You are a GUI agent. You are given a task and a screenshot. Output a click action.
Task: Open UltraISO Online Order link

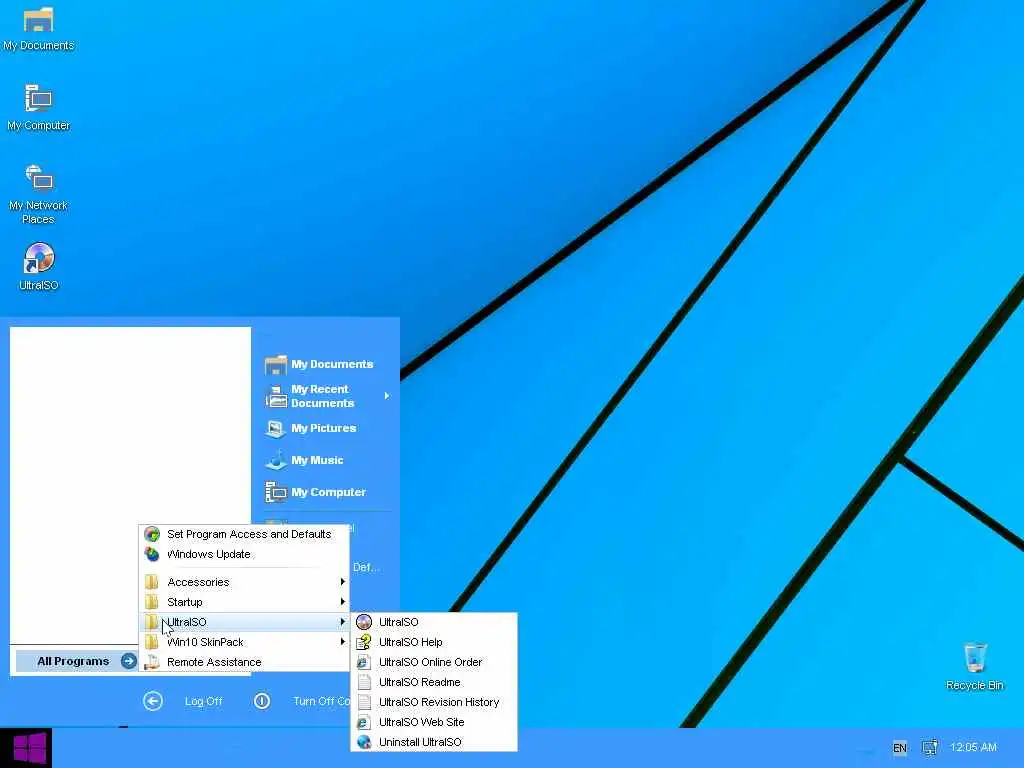coord(434,662)
